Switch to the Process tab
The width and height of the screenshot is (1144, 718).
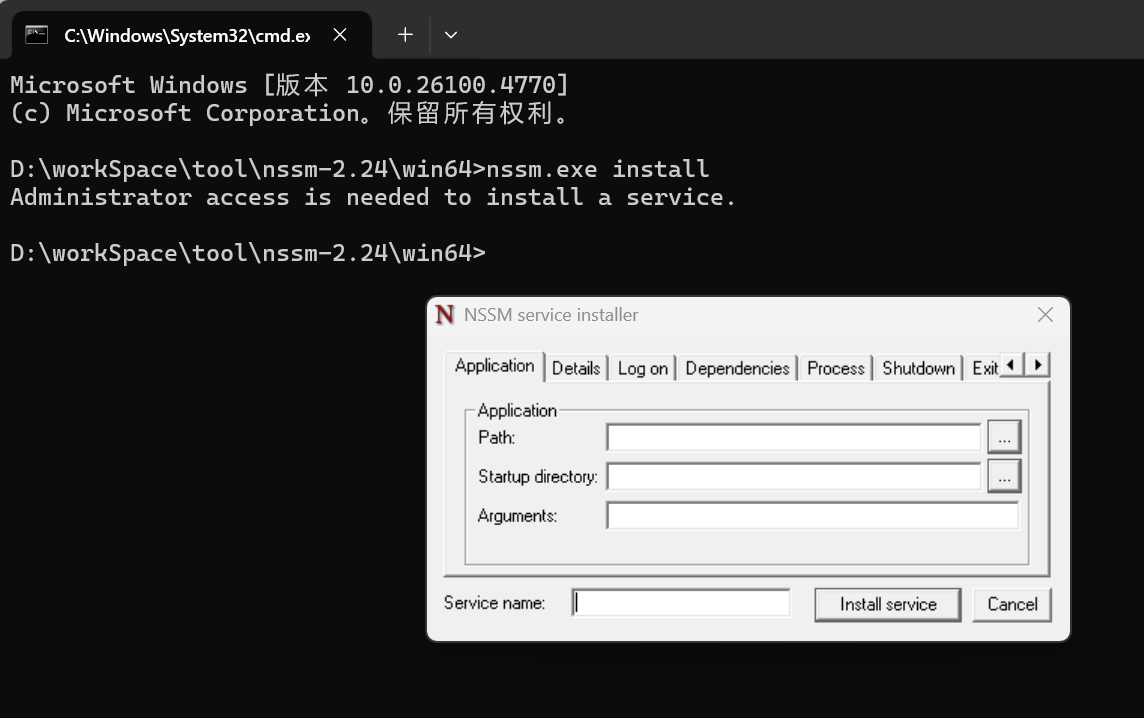835,368
